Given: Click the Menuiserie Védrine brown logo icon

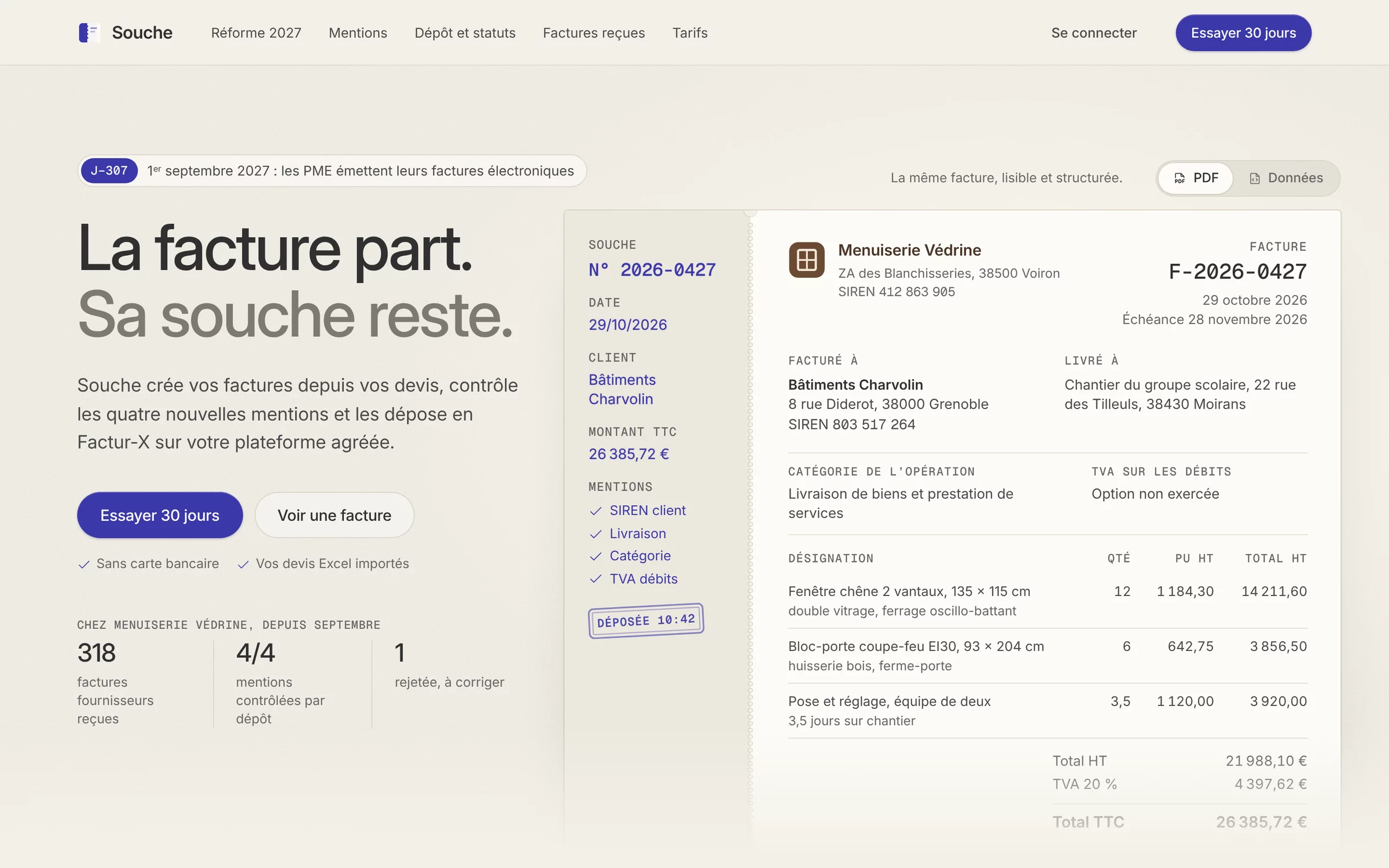Looking at the screenshot, I should coord(806,260).
